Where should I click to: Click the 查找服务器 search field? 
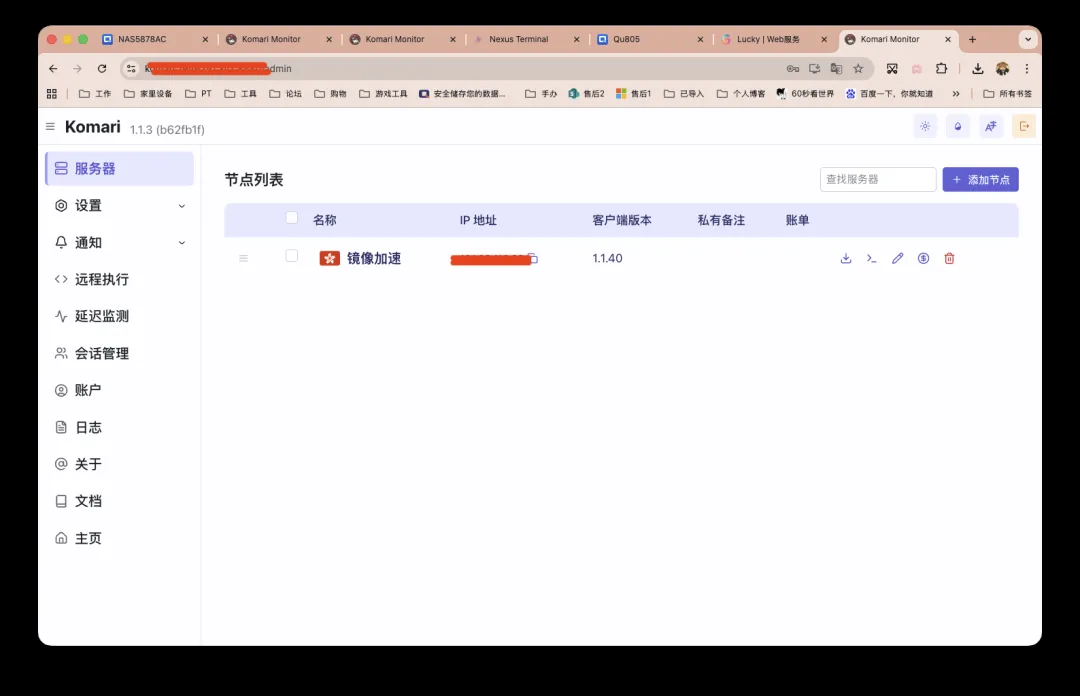[877, 180]
